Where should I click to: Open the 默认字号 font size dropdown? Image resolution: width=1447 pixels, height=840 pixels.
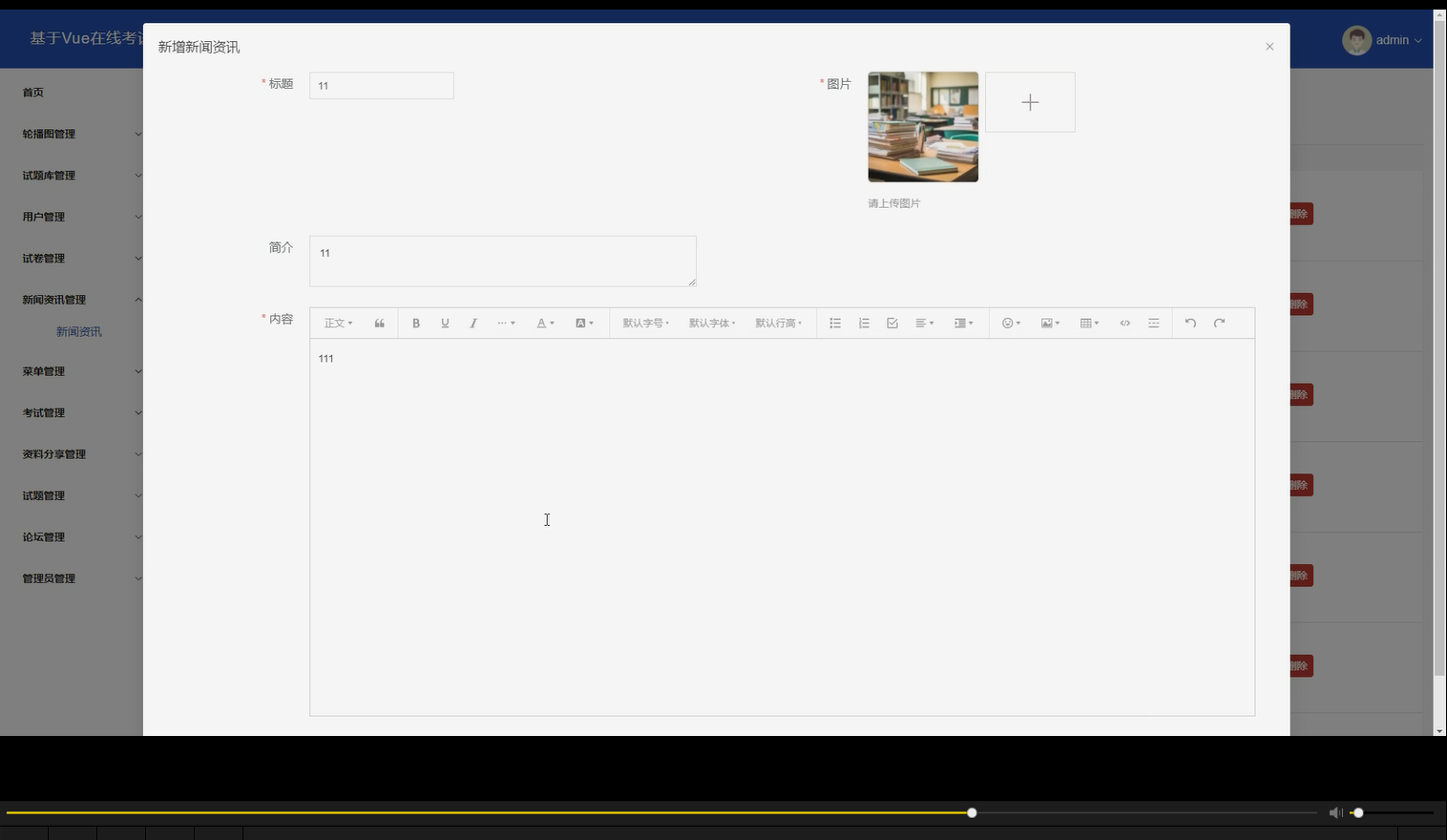(646, 324)
